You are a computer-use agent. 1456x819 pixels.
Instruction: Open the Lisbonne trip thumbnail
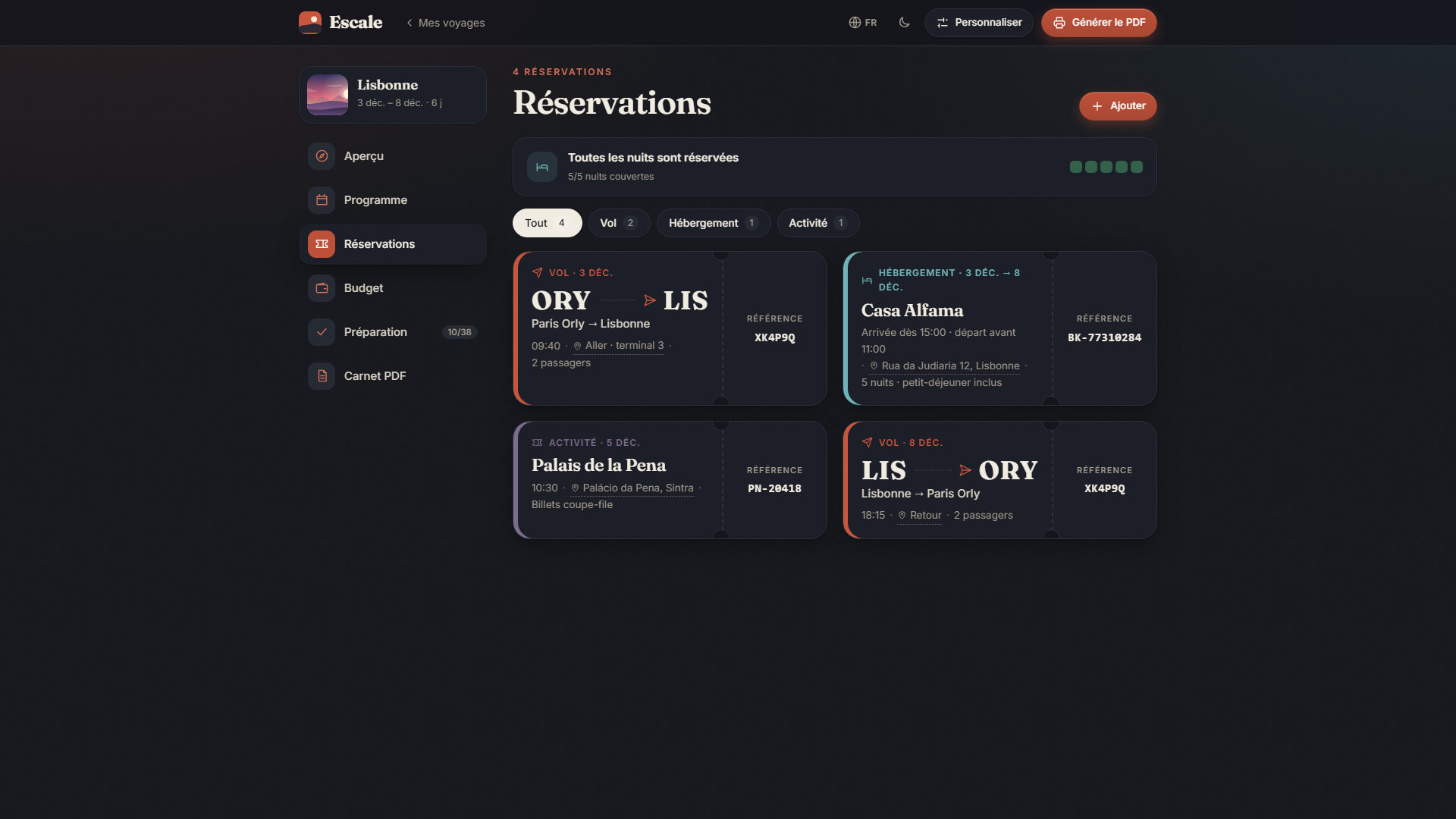click(x=328, y=94)
